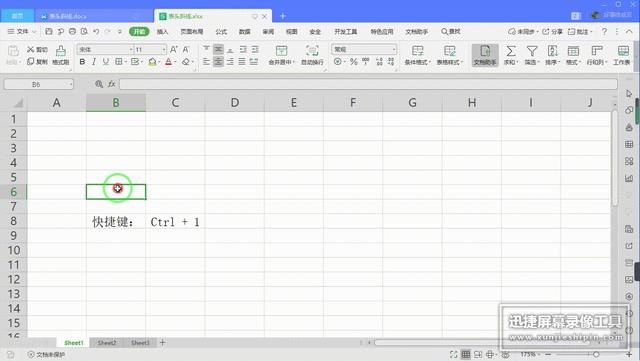Click the Share (分享) button
Screen dimensions: 640x361
point(552,31)
